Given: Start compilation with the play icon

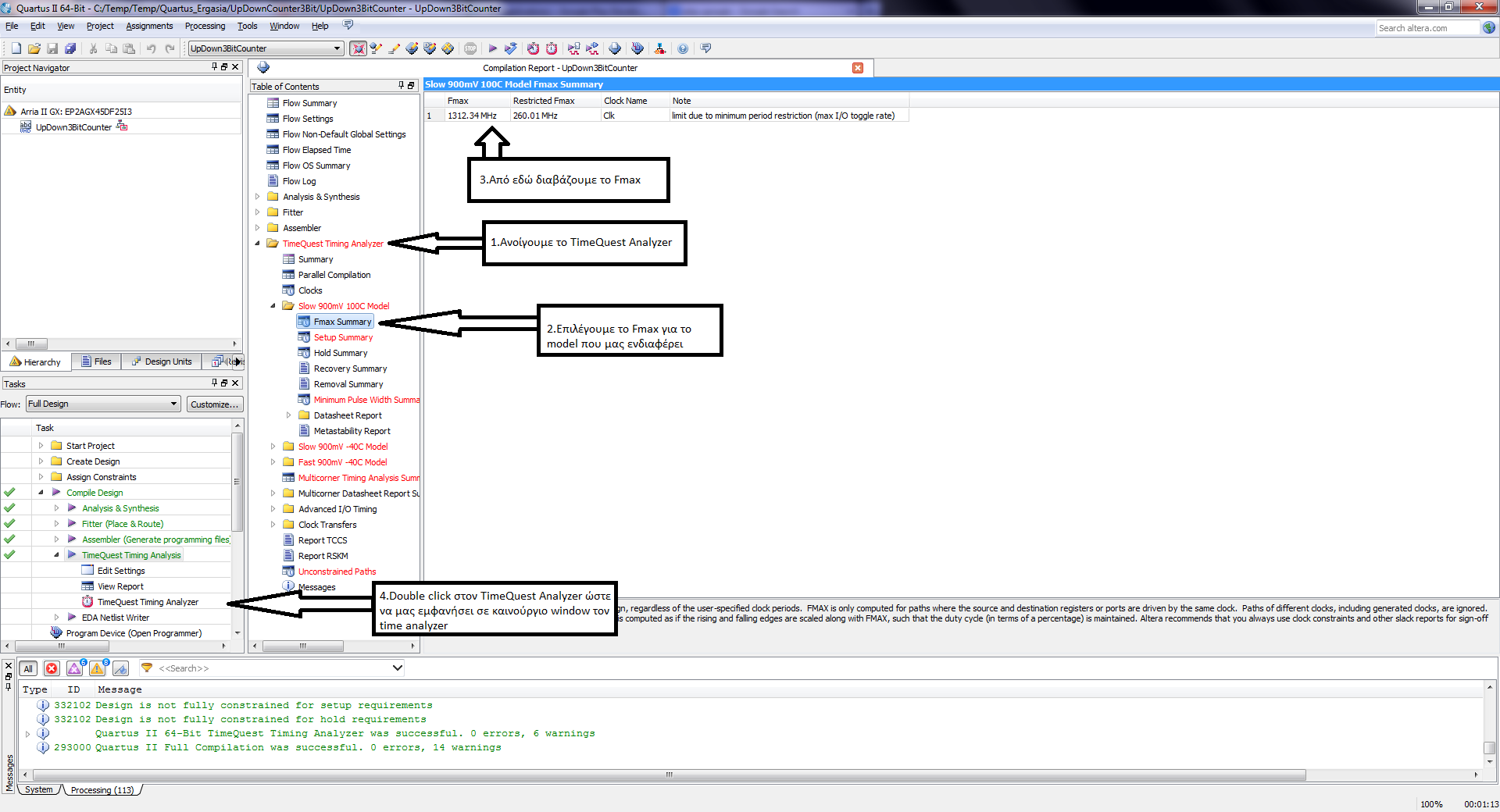Looking at the screenshot, I should click(492, 48).
